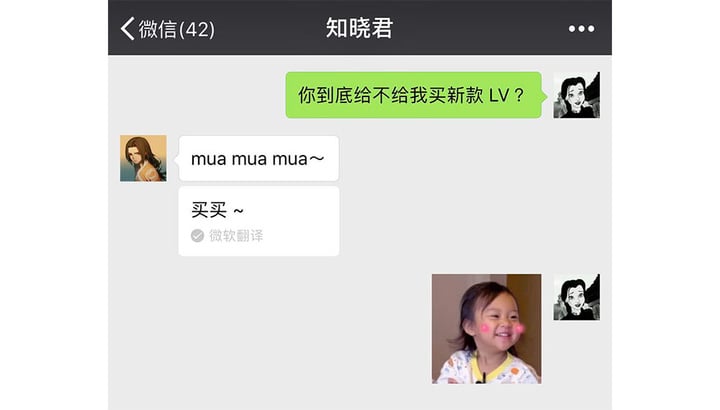
Task: Return to 微信 chat list via back label
Action: click(x=158, y=29)
